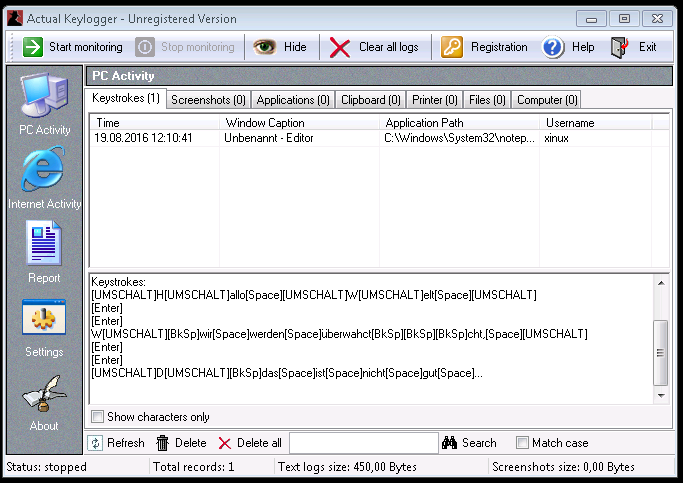The width and height of the screenshot is (683, 483).
Task: Click the search text input field
Action: pyautogui.click(x=364, y=443)
